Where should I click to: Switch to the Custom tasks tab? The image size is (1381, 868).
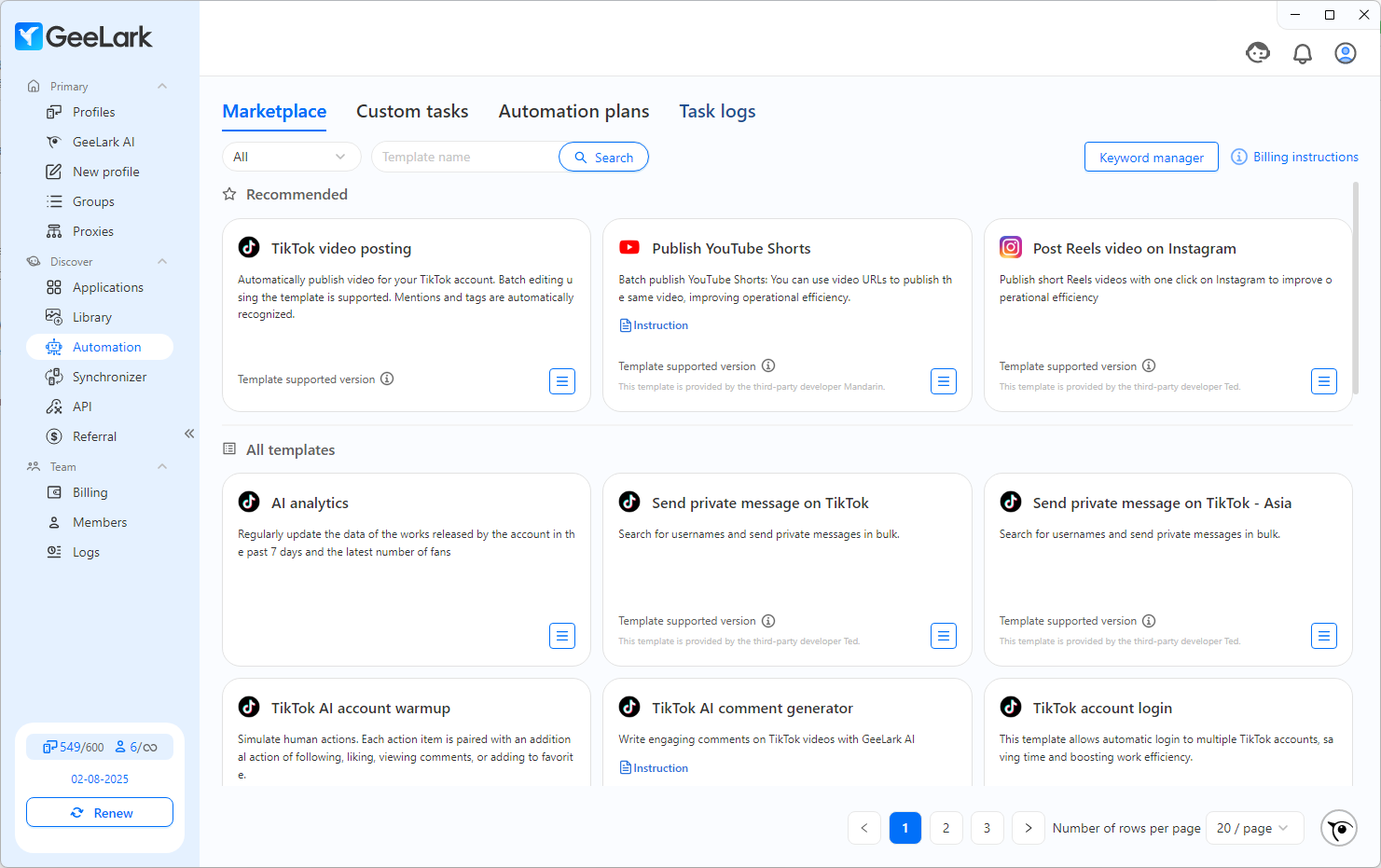tap(412, 111)
